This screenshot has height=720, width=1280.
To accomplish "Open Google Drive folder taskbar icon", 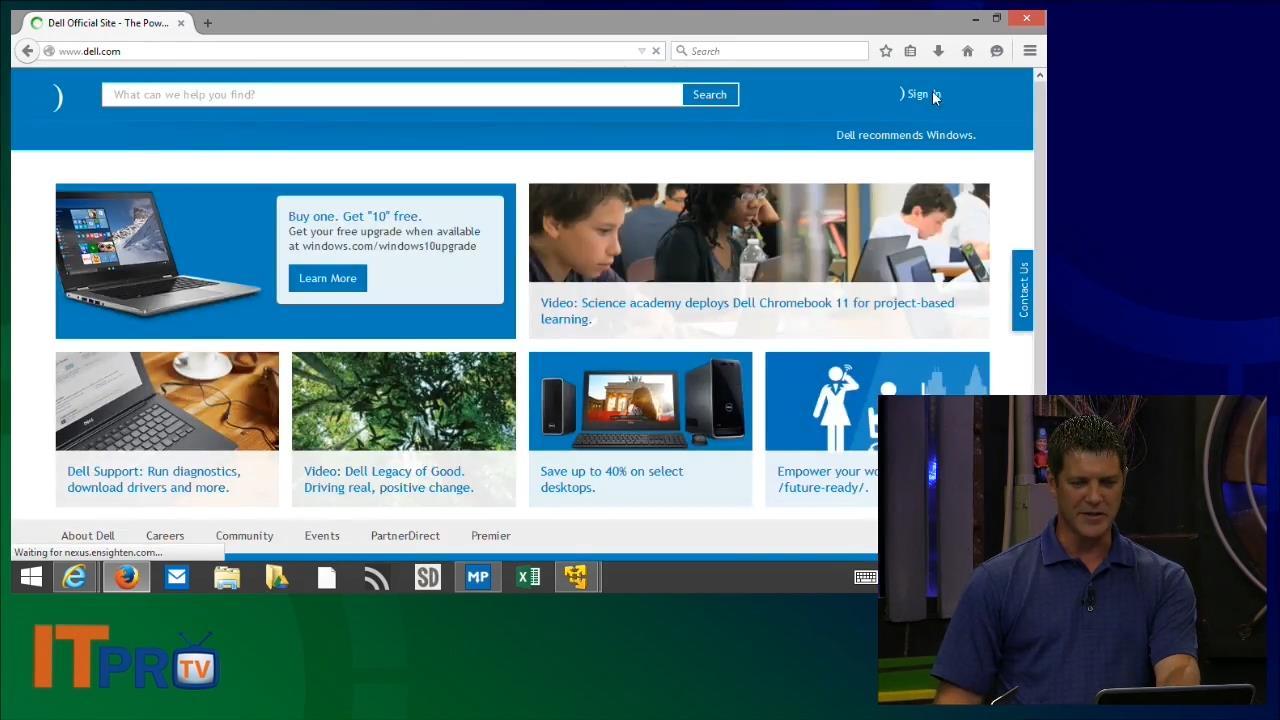I will [277, 577].
